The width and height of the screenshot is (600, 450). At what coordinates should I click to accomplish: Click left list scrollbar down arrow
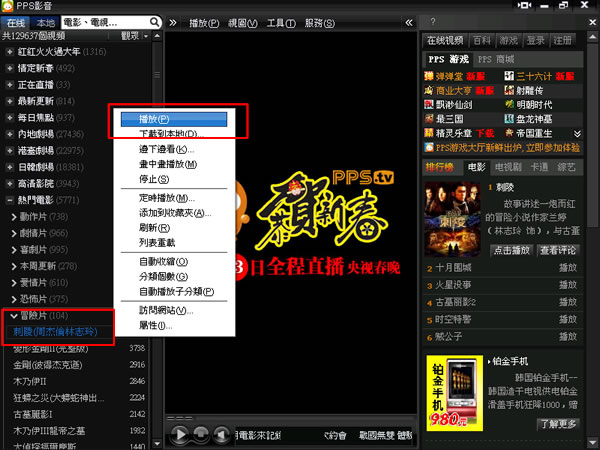click(157, 444)
